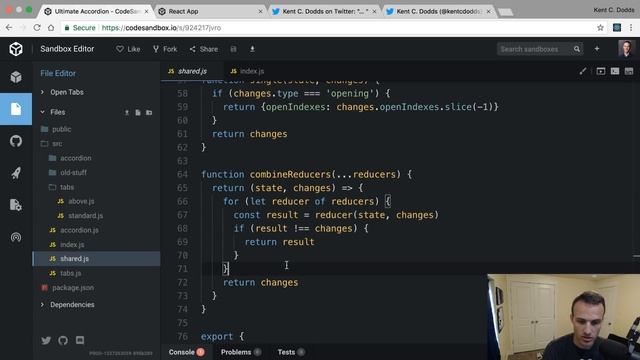Select shared.js in the file tree
The image size is (640, 360).
pos(96,259)
